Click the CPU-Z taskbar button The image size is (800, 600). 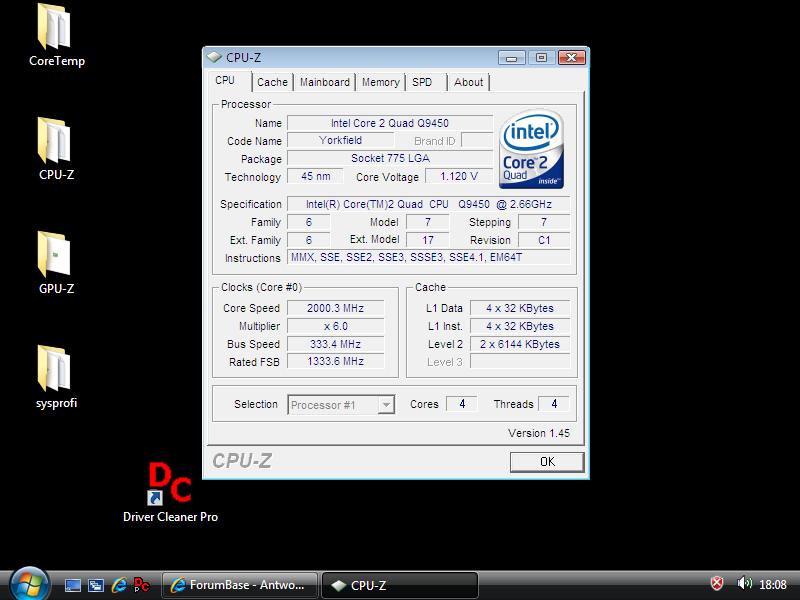[400, 585]
